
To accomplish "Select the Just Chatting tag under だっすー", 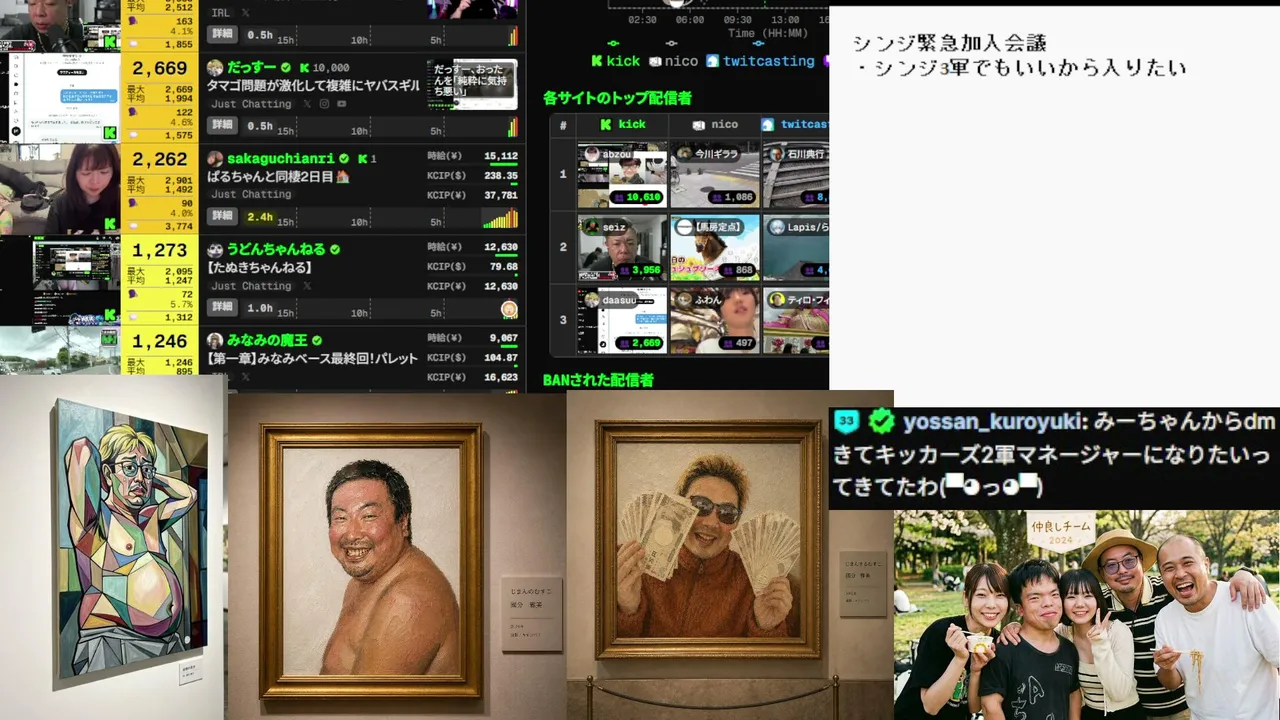I will 251,104.
